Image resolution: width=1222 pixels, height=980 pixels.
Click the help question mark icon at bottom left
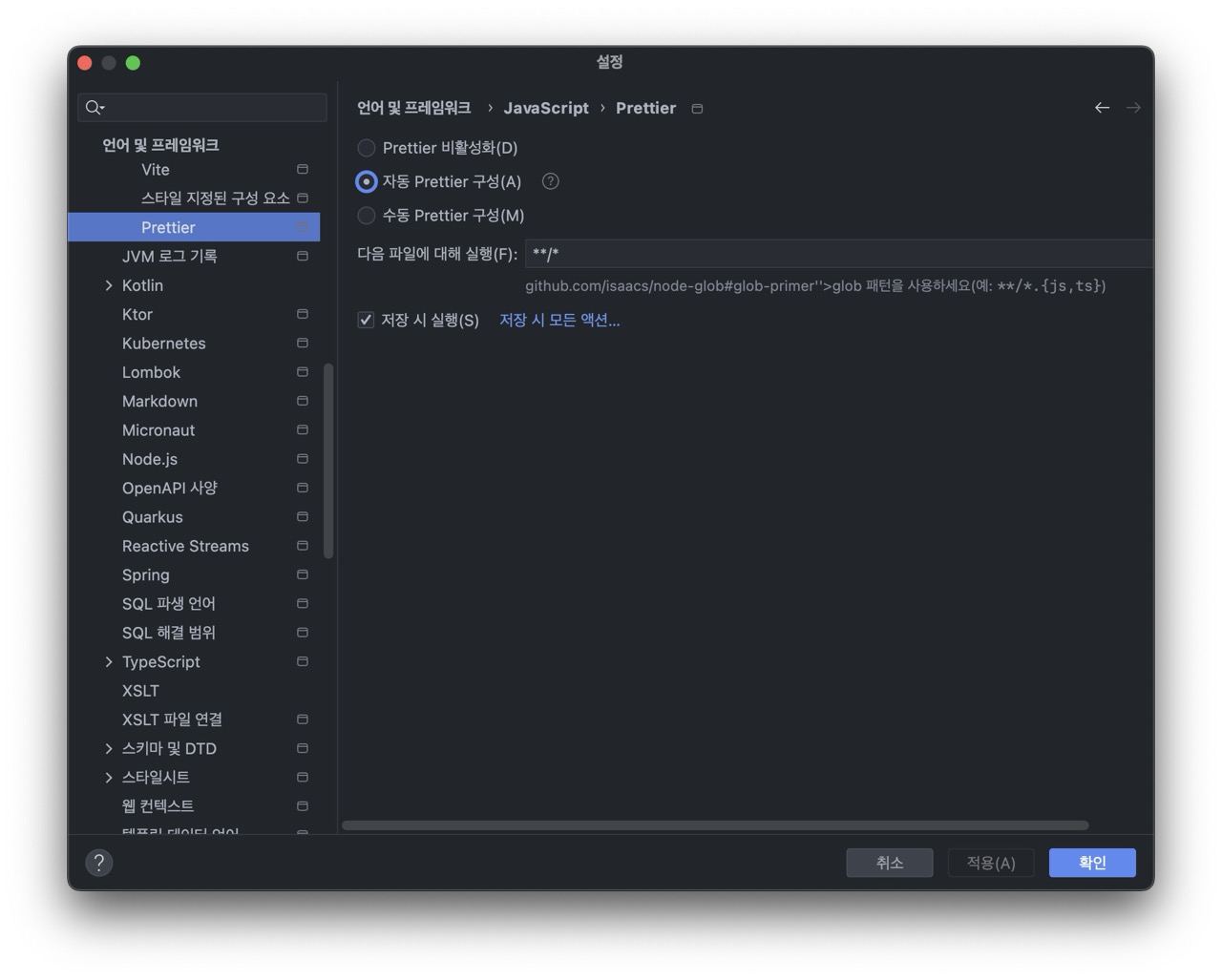tap(99, 863)
